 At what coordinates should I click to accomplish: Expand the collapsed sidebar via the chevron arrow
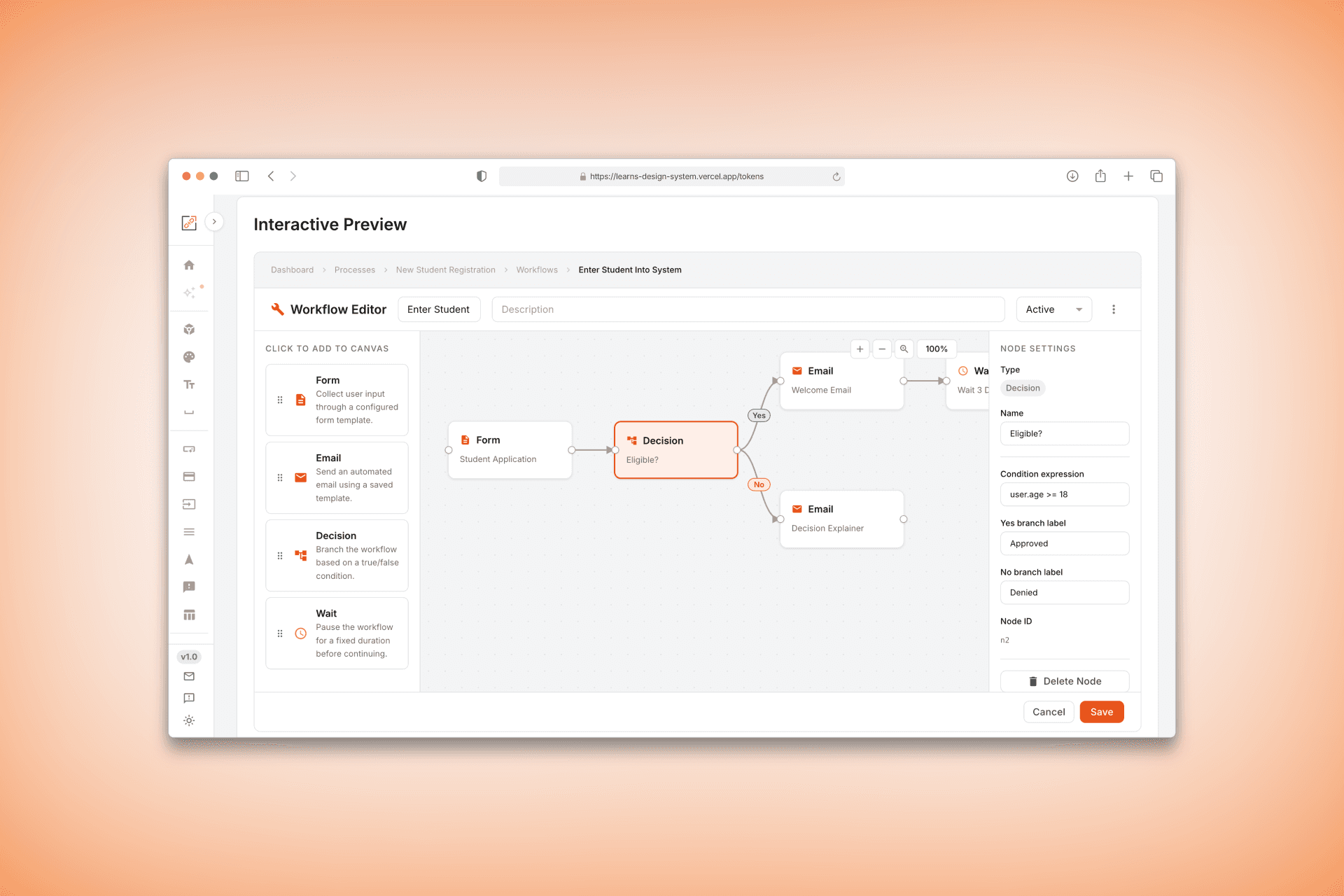(x=214, y=221)
